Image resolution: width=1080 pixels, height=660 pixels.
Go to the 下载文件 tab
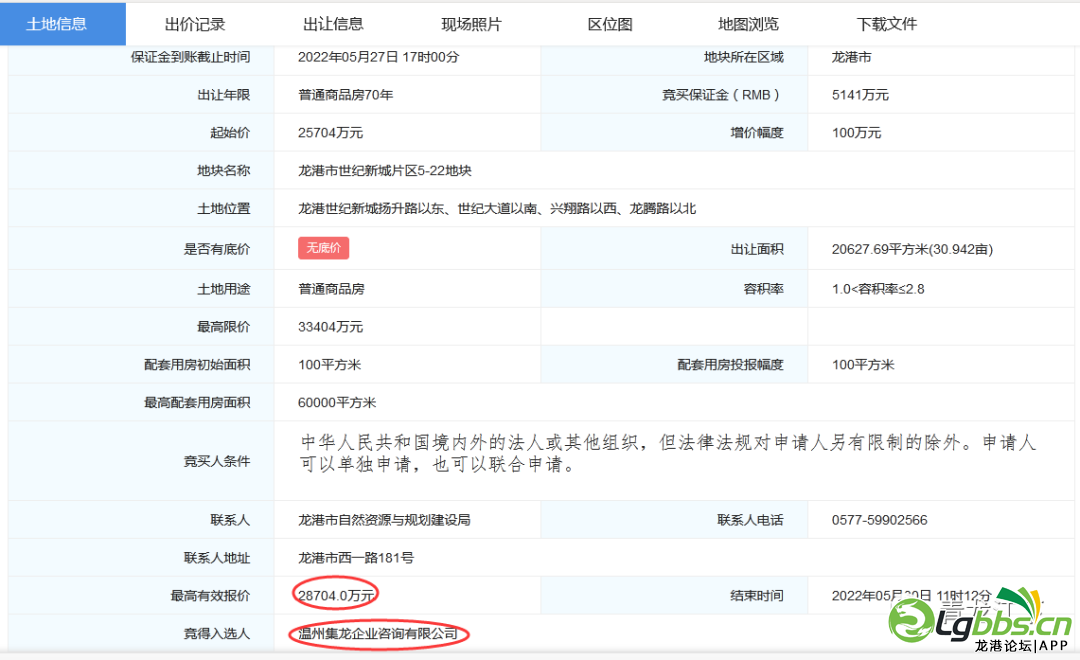point(886,24)
